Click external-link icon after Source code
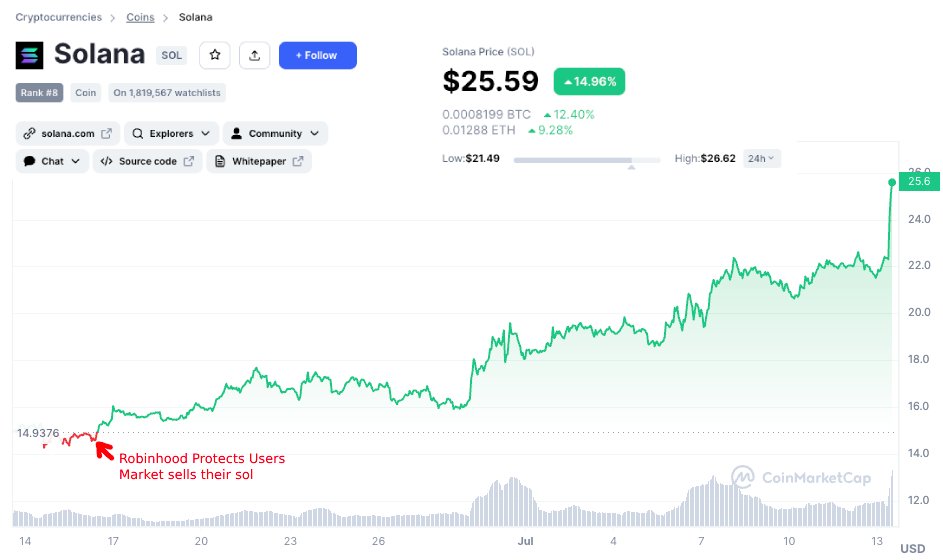The image size is (943, 560). pyautogui.click(x=189, y=161)
